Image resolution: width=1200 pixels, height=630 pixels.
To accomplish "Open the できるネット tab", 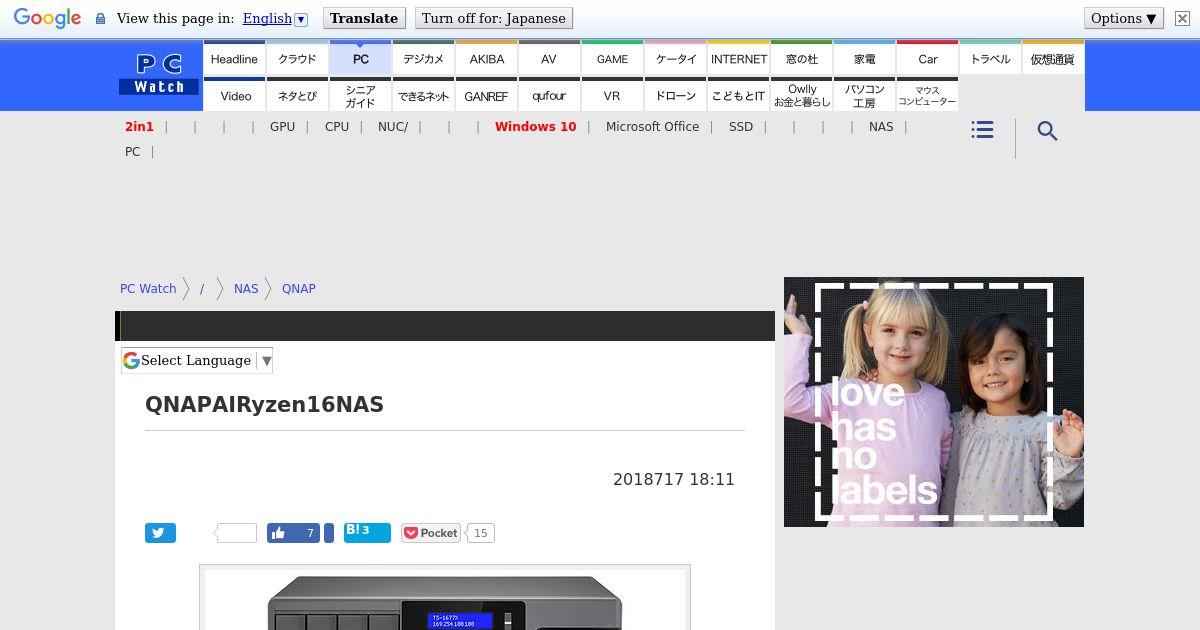I will (x=424, y=96).
